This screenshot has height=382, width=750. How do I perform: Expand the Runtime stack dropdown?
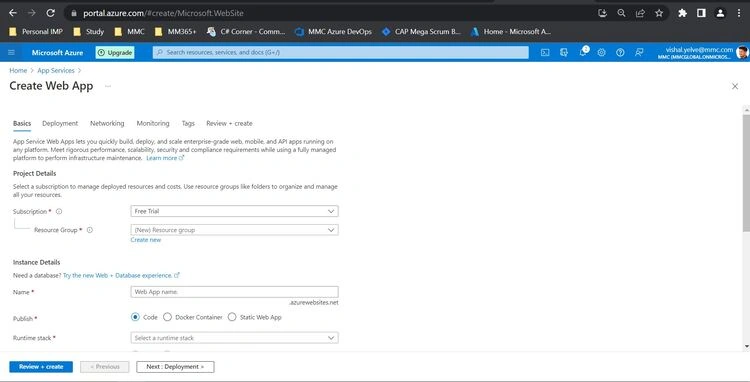pyautogui.click(x=234, y=338)
